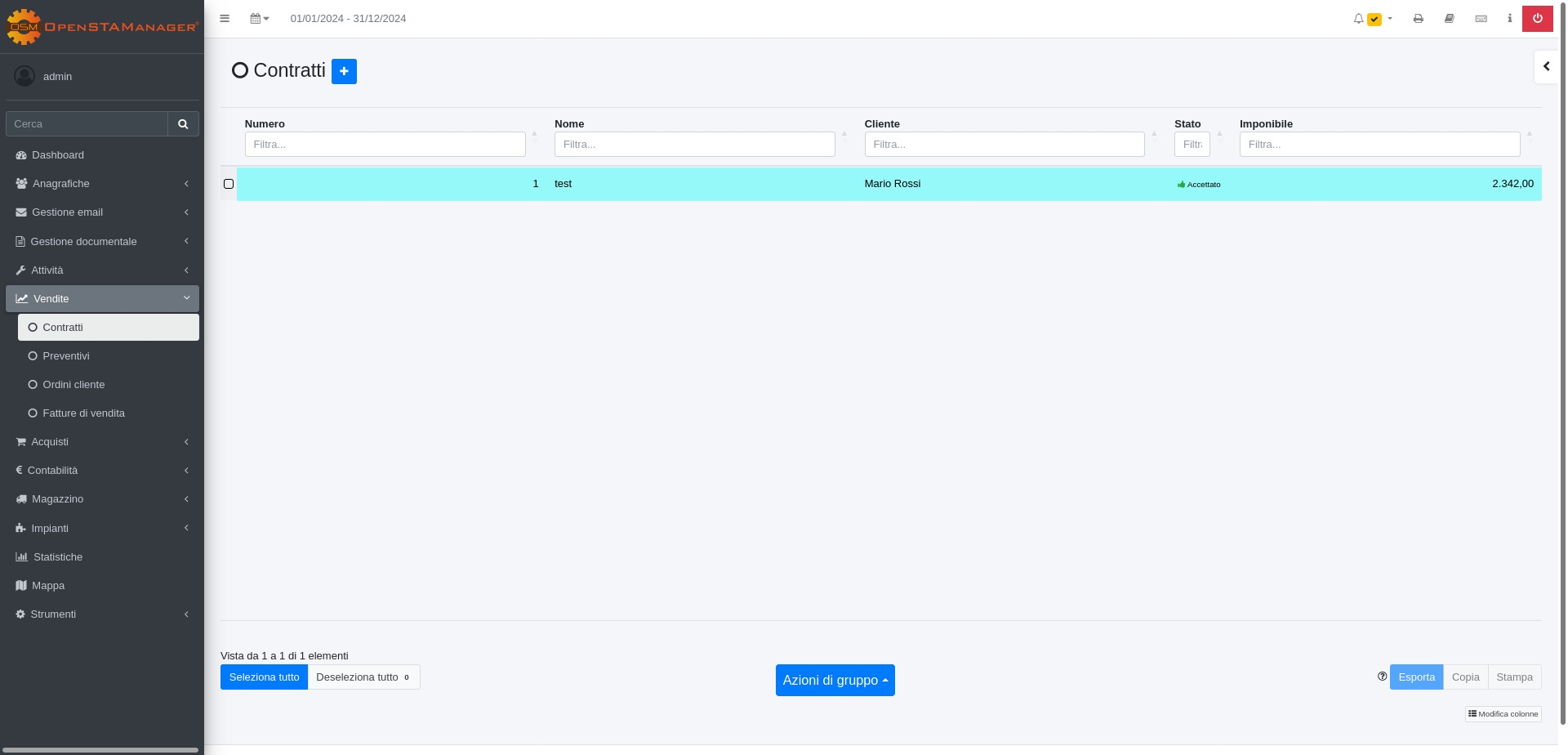Viewport: 1568px width, 755px height.
Task: Open Fatture di vendita in sidebar
Action: [x=83, y=413]
